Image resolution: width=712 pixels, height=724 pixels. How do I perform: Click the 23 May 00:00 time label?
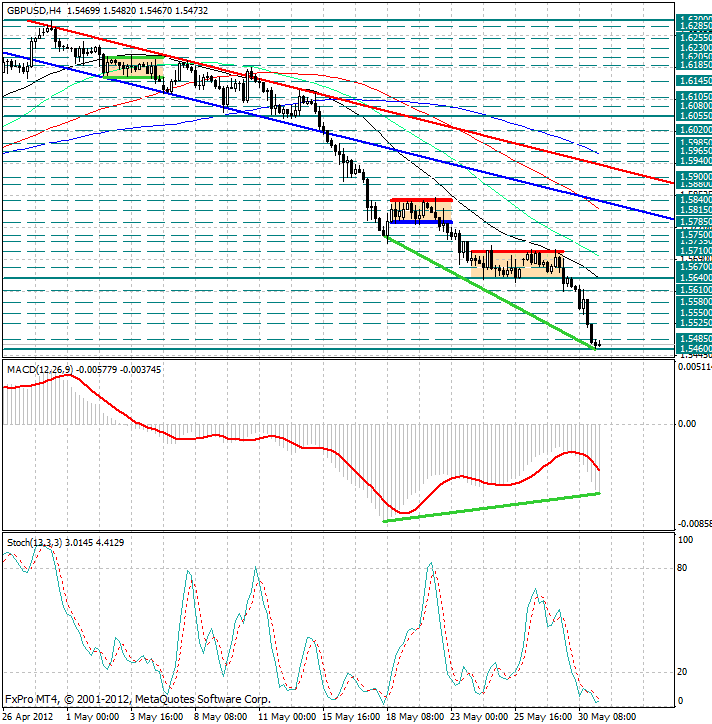pos(480,717)
